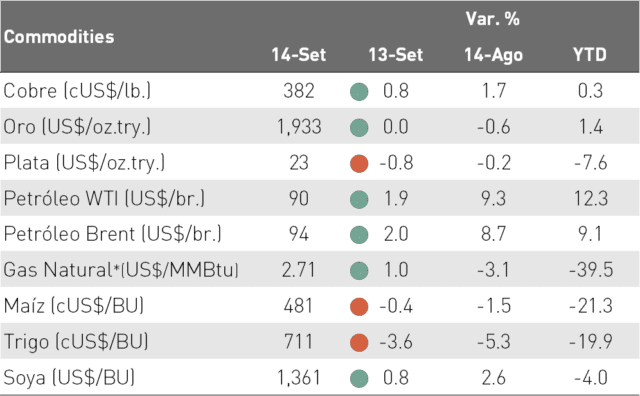Image resolution: width=640 pixels, height=396 pixels.
Task: Click the red indicator dot for Maíz
Action: (x=359, y=307)
